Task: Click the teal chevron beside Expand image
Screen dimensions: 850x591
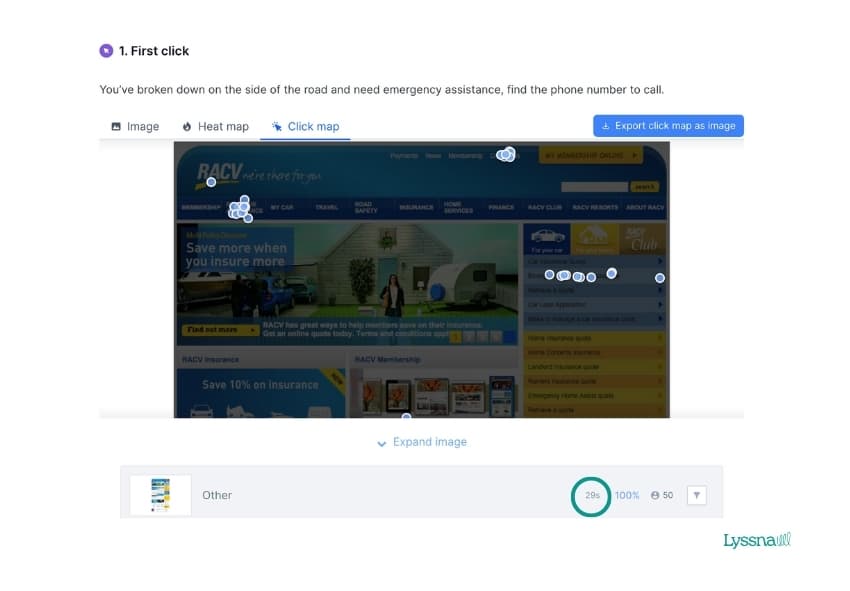Action: [382, 442]
